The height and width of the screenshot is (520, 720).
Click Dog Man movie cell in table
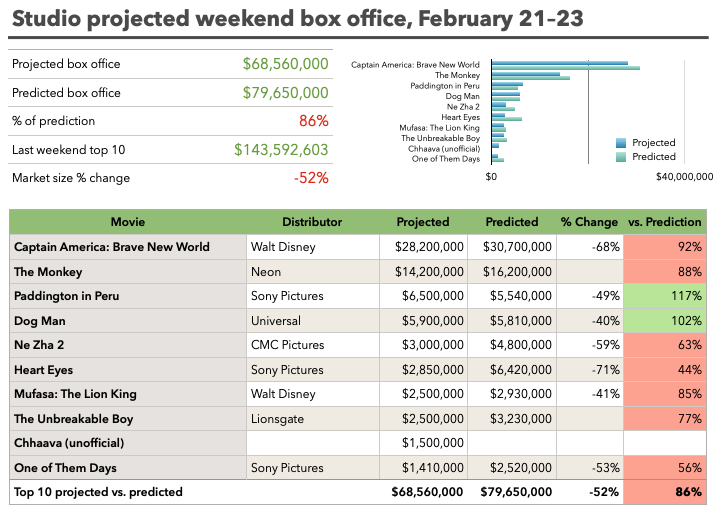point(128,321)
